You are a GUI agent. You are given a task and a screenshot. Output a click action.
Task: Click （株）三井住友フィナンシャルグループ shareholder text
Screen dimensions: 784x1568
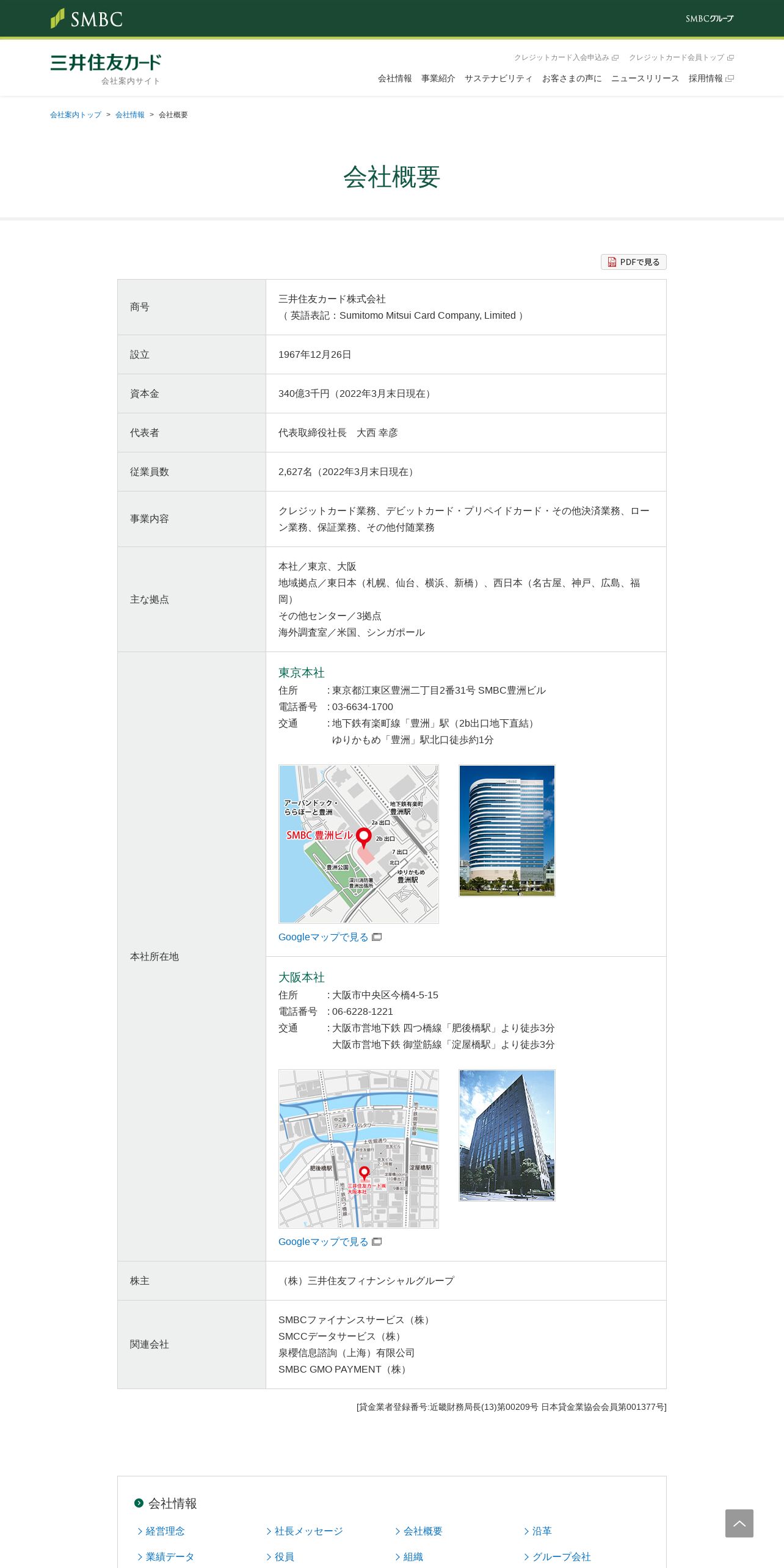pos(366,1281)
